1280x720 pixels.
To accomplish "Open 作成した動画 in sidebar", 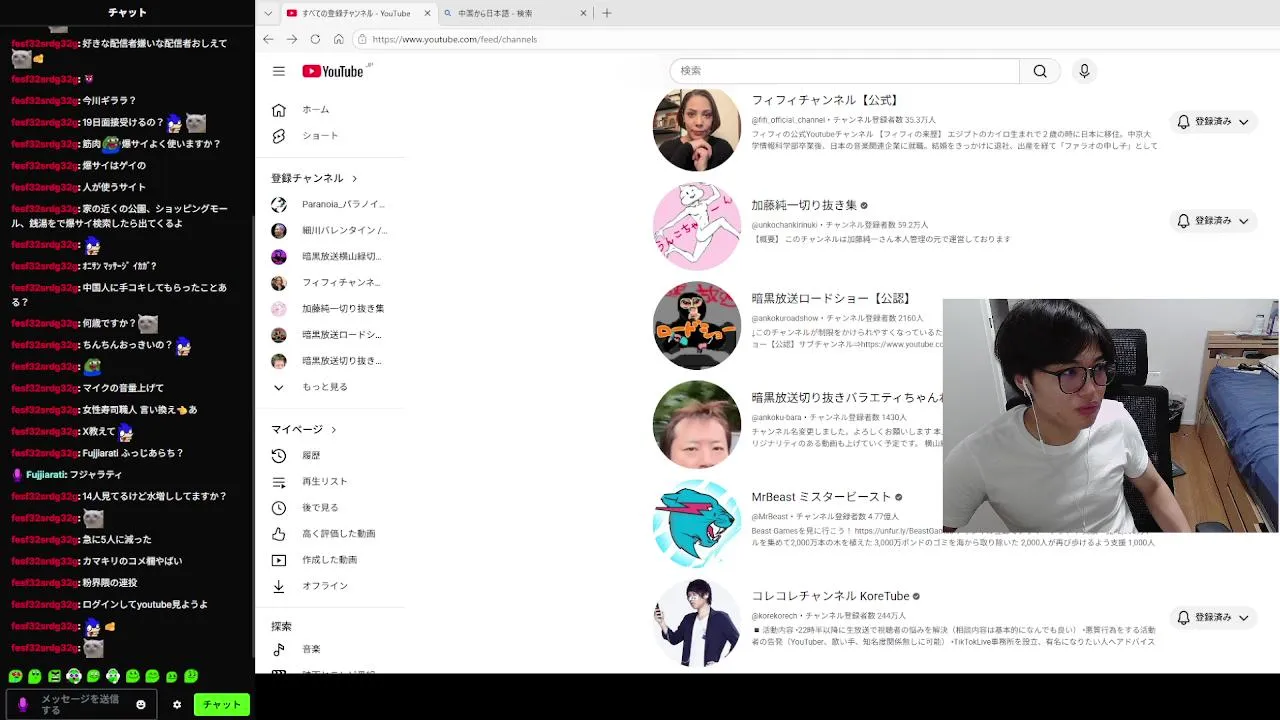I will pos(330,559).
